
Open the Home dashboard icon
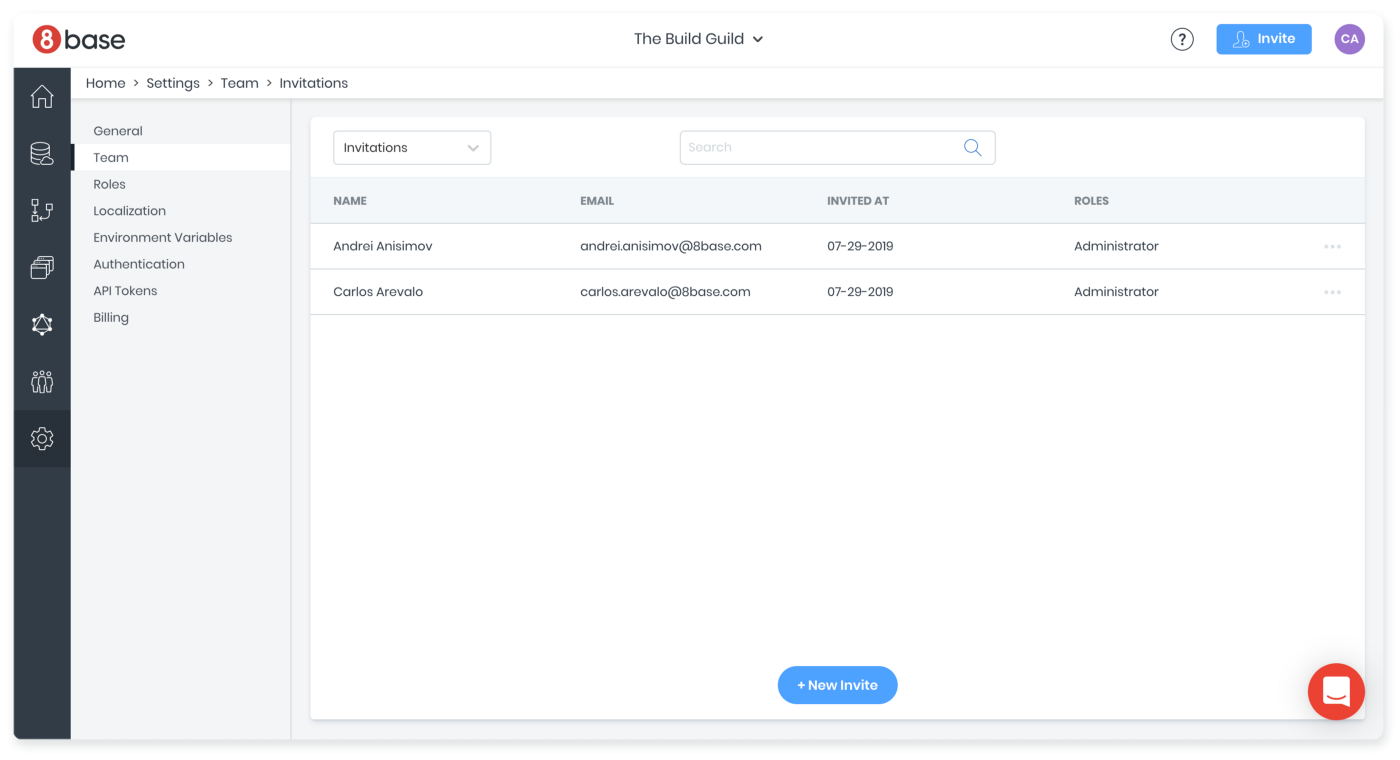(x=41, y=96)
